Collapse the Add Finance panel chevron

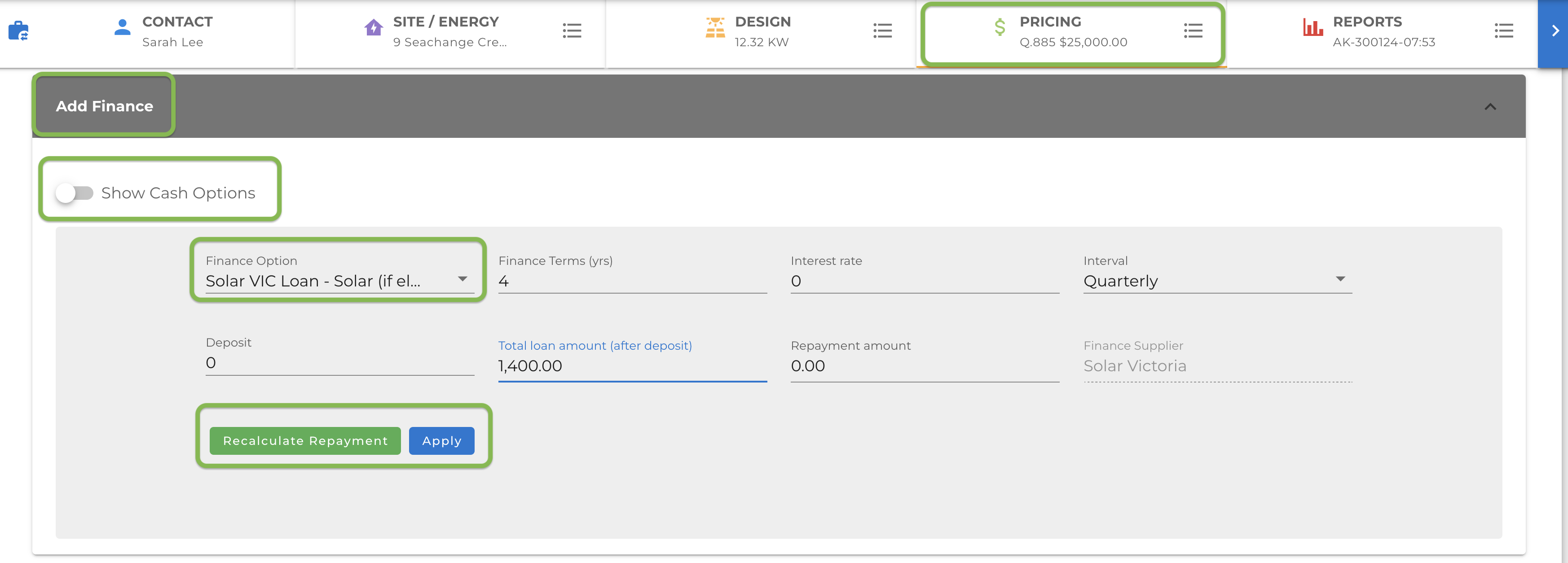[1489, 106]
